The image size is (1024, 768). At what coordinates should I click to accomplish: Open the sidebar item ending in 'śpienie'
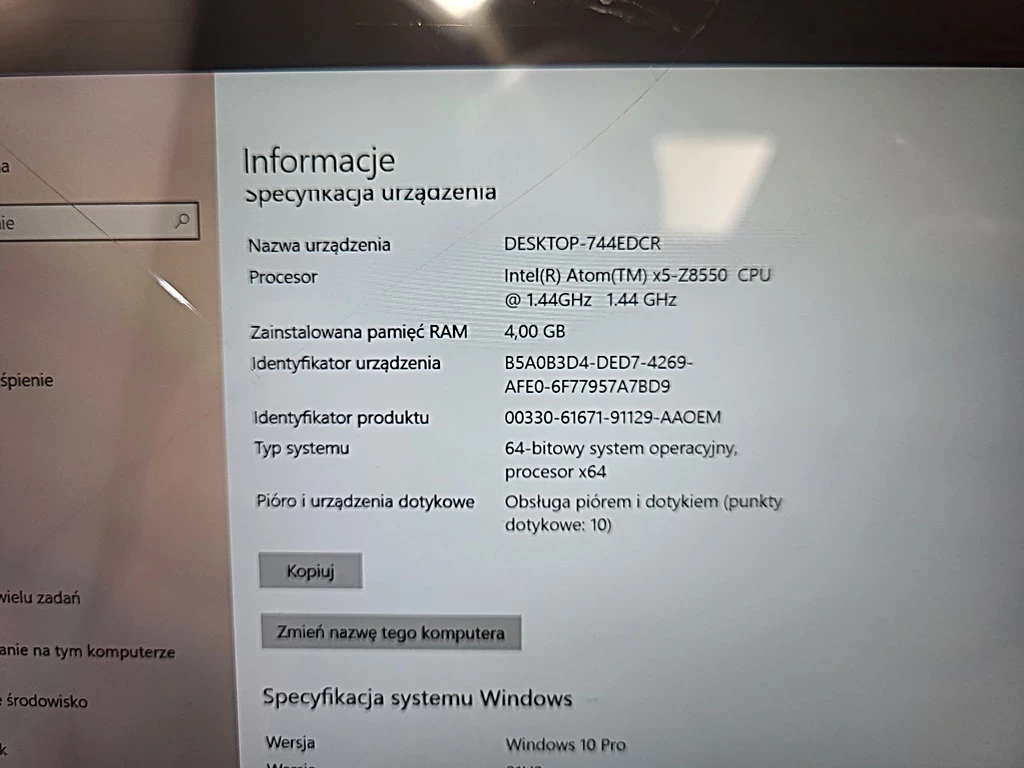click(27, 380)
